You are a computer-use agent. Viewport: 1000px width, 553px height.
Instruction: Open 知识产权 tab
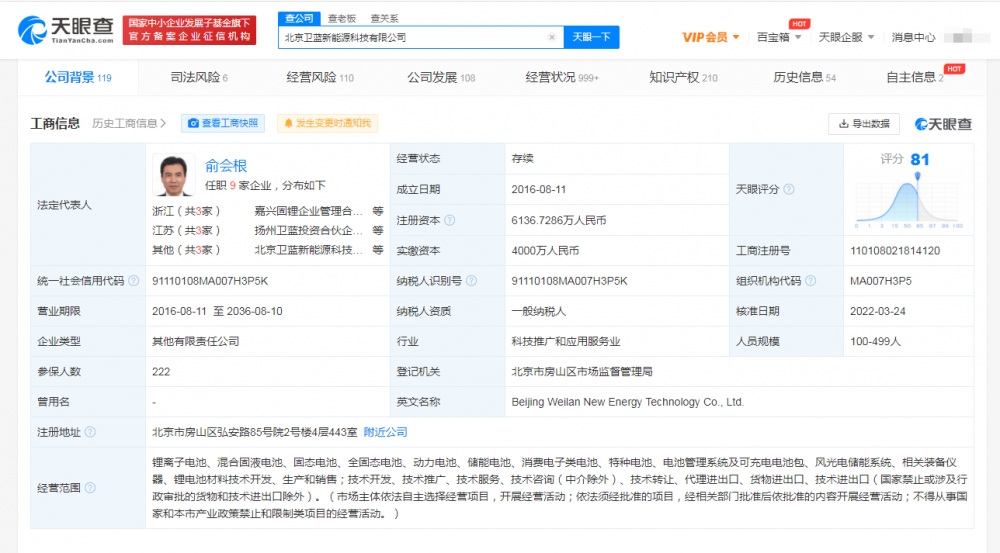[x=683, y=78]
